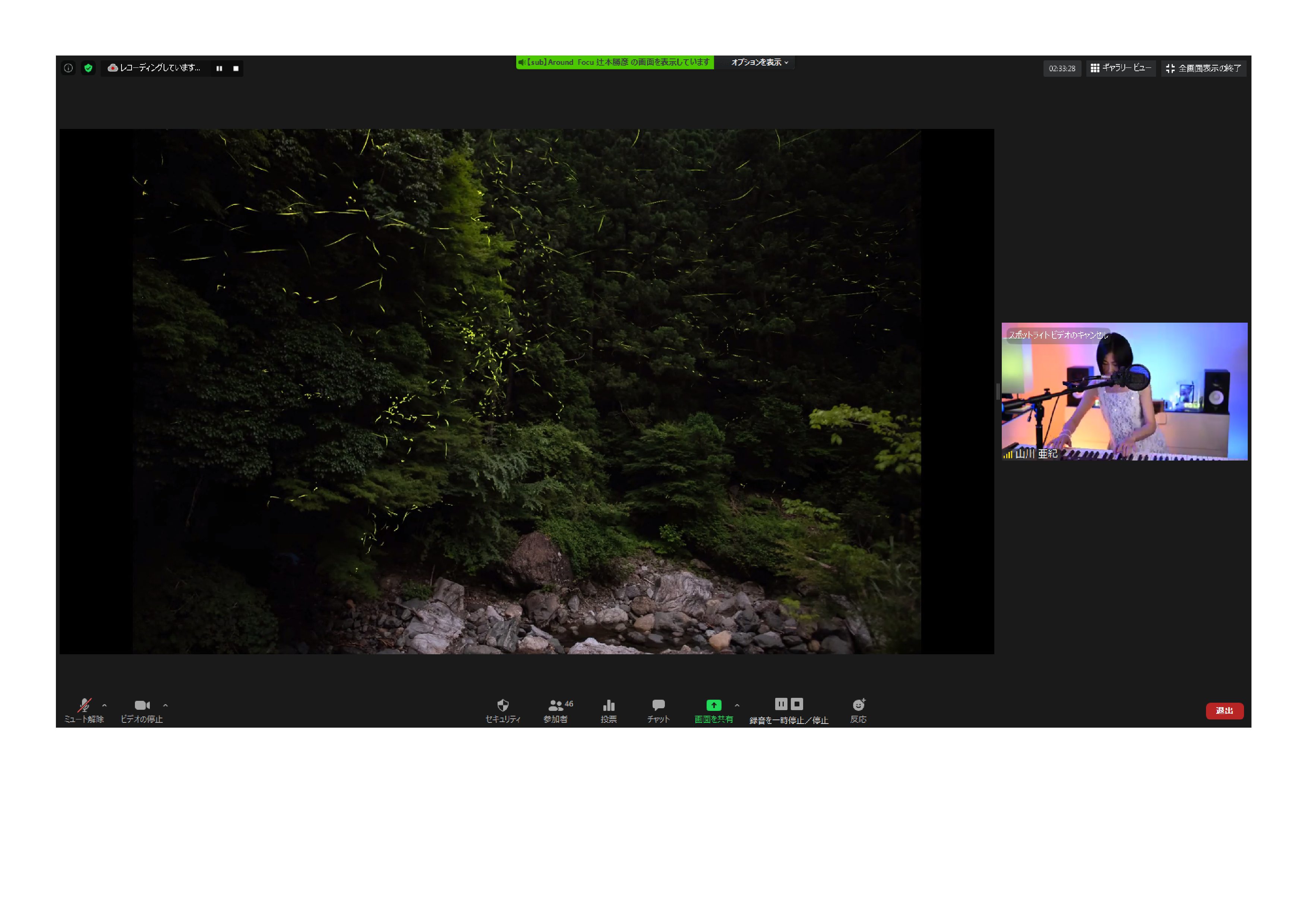Viewport: 1307px width, 924px height.
Task: Pause recording in bottom toolbar
Action: (x=781, y=704)
